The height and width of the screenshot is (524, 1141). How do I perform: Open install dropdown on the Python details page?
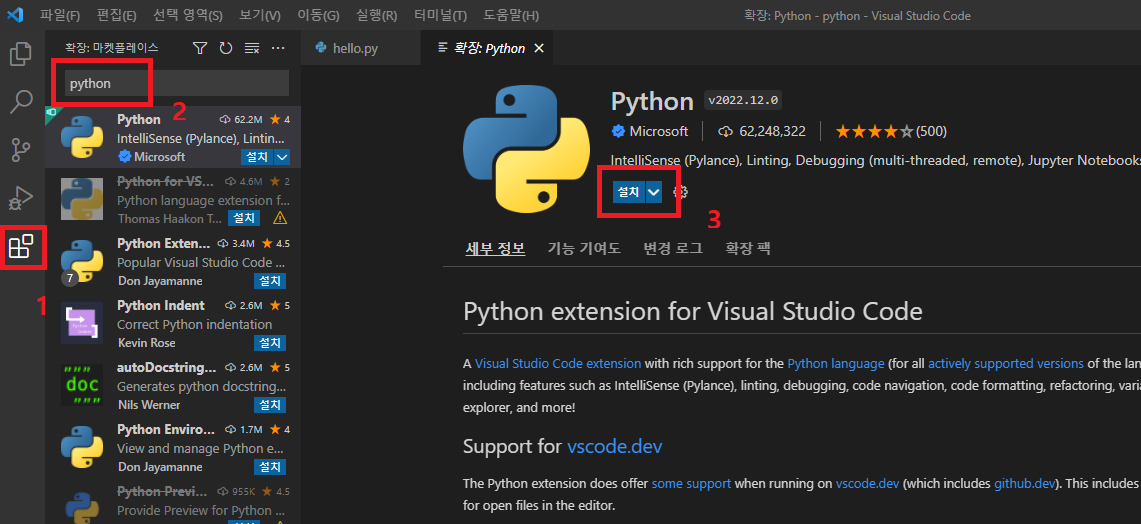(x=654, y=192)
